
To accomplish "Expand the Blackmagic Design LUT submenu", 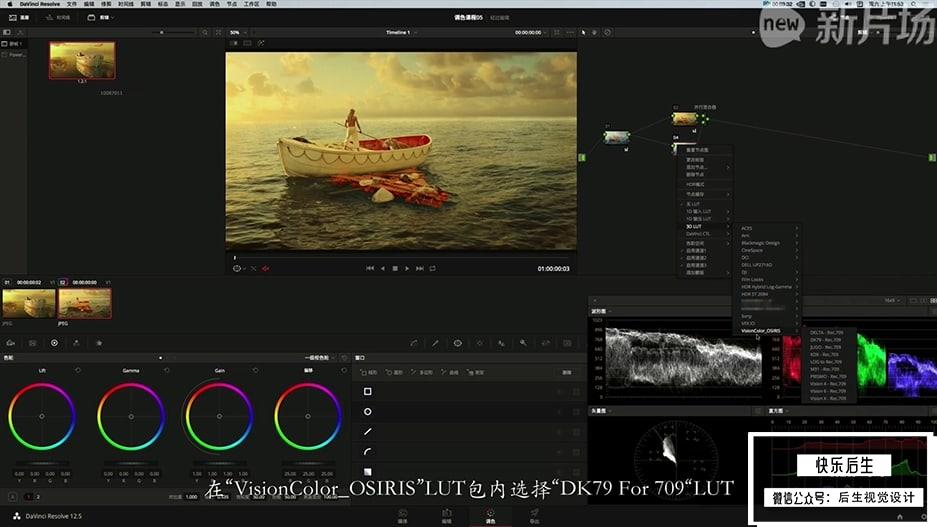I will click(768, 243).
